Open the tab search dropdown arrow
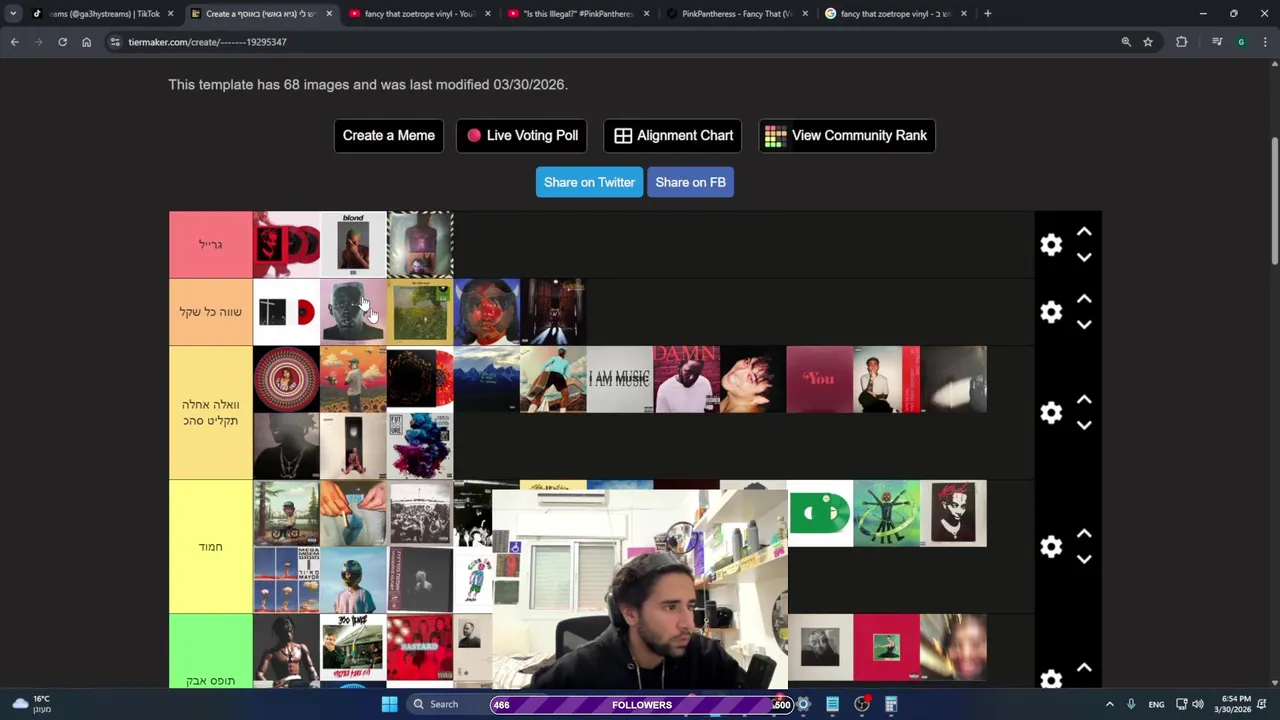The image size is (1280, 720). click(13, 14)
